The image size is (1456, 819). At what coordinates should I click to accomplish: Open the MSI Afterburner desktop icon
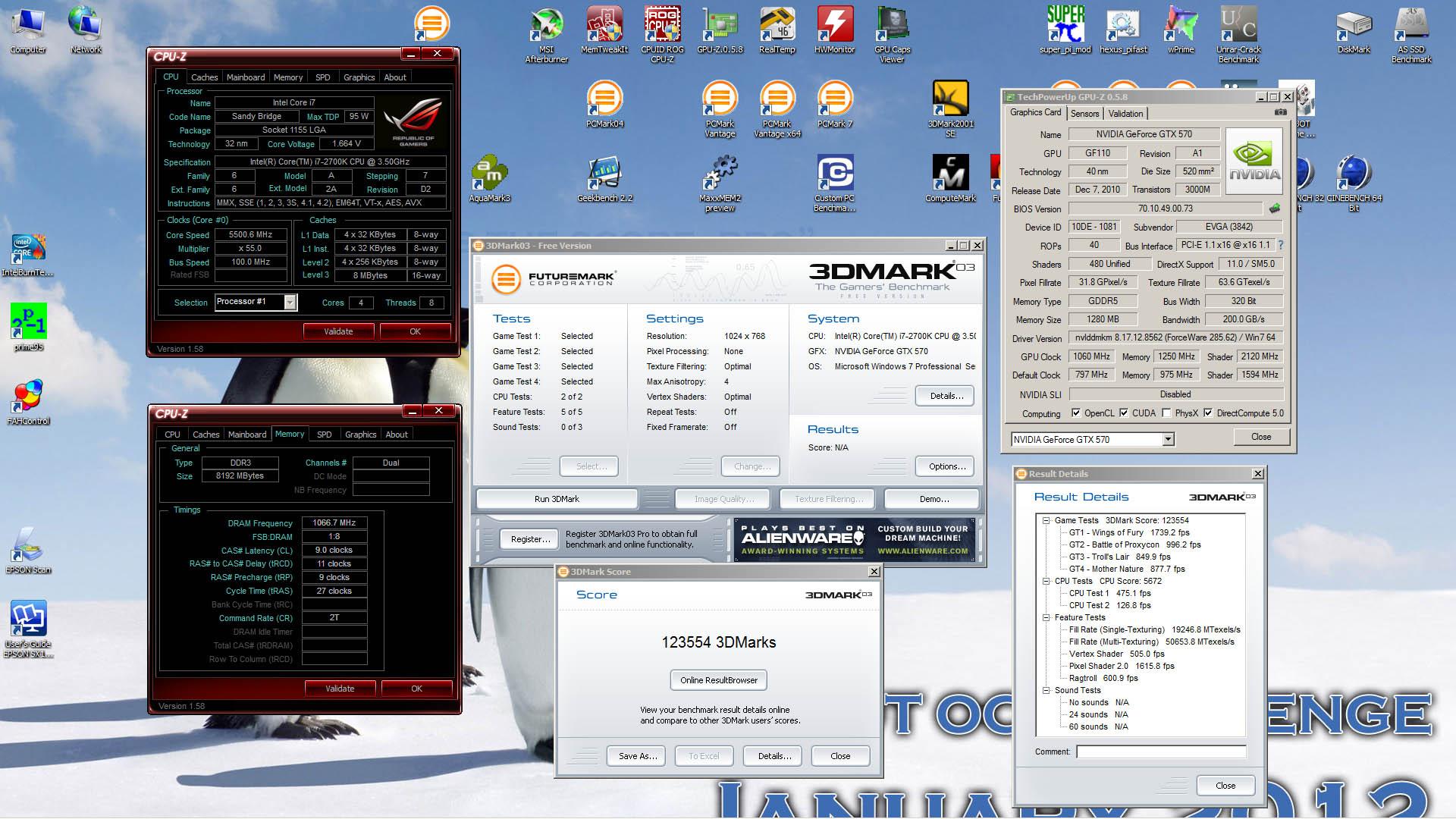(x=547, y=34)
